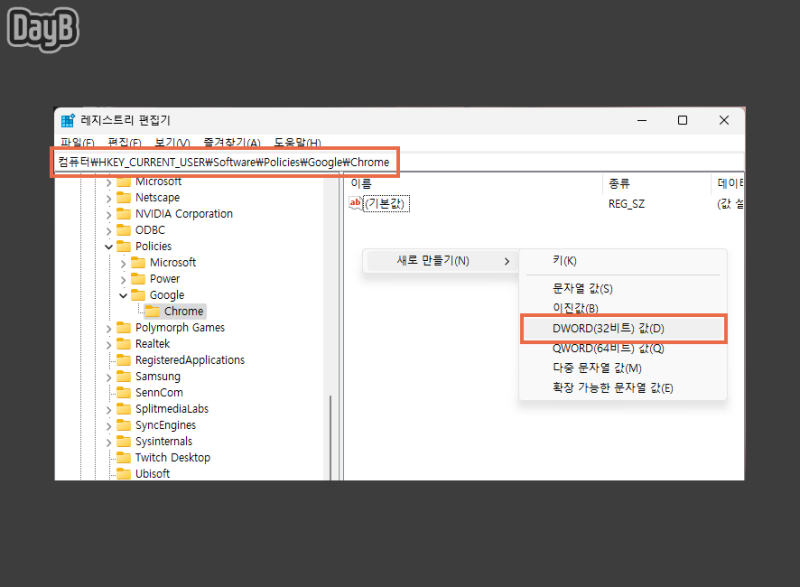Open the 파일(F) menu

coord(77,142)
